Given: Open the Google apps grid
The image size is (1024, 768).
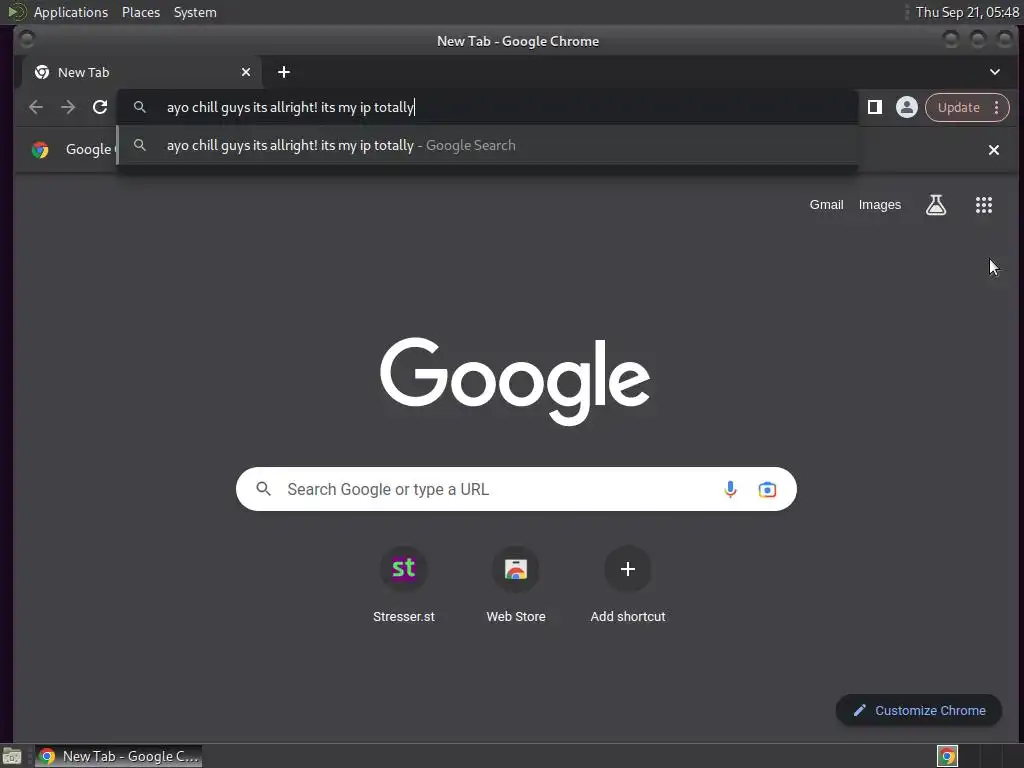Looking at the screenshot, I should 984,205.
